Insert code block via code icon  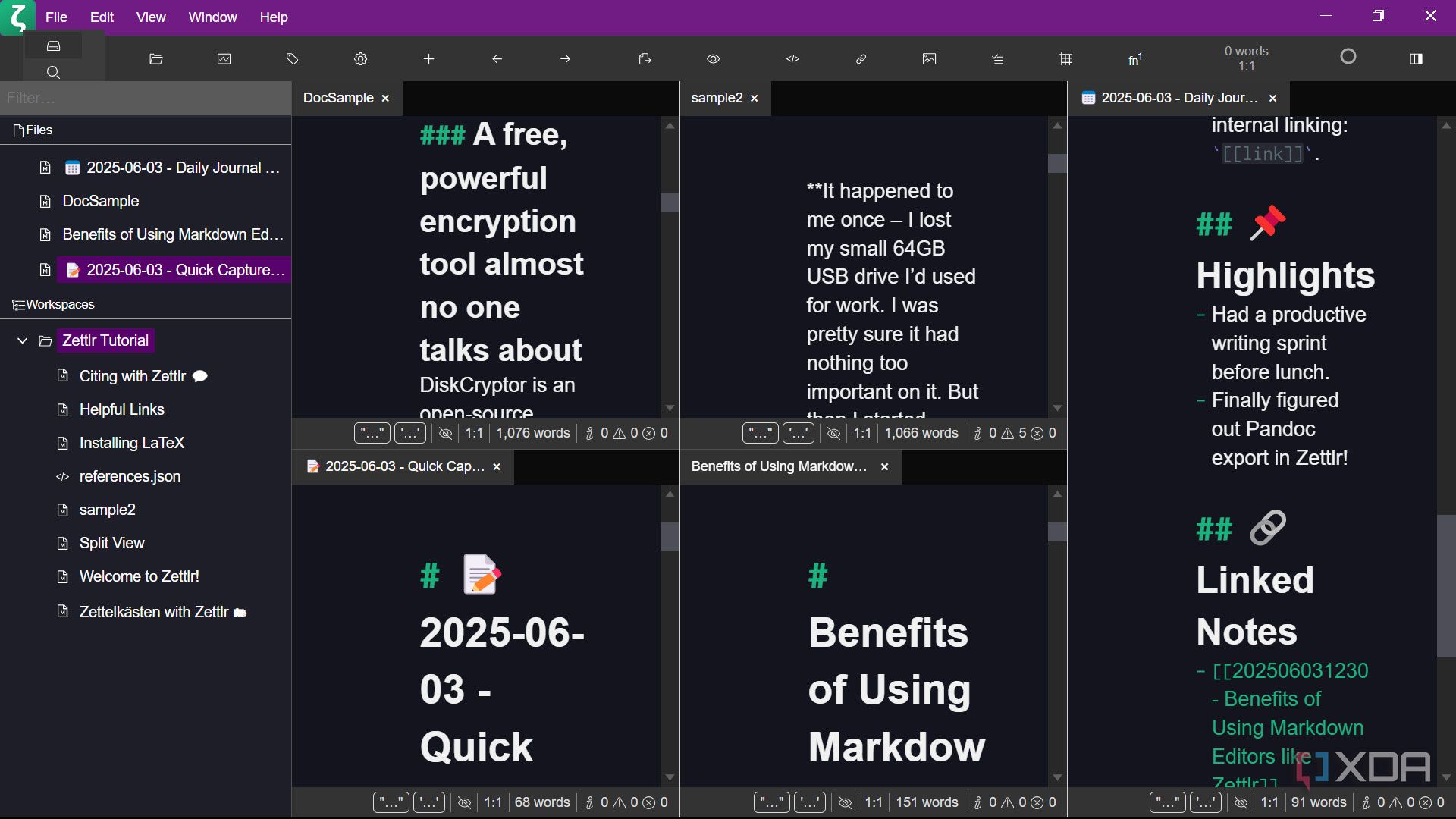(x=793, y=59)
